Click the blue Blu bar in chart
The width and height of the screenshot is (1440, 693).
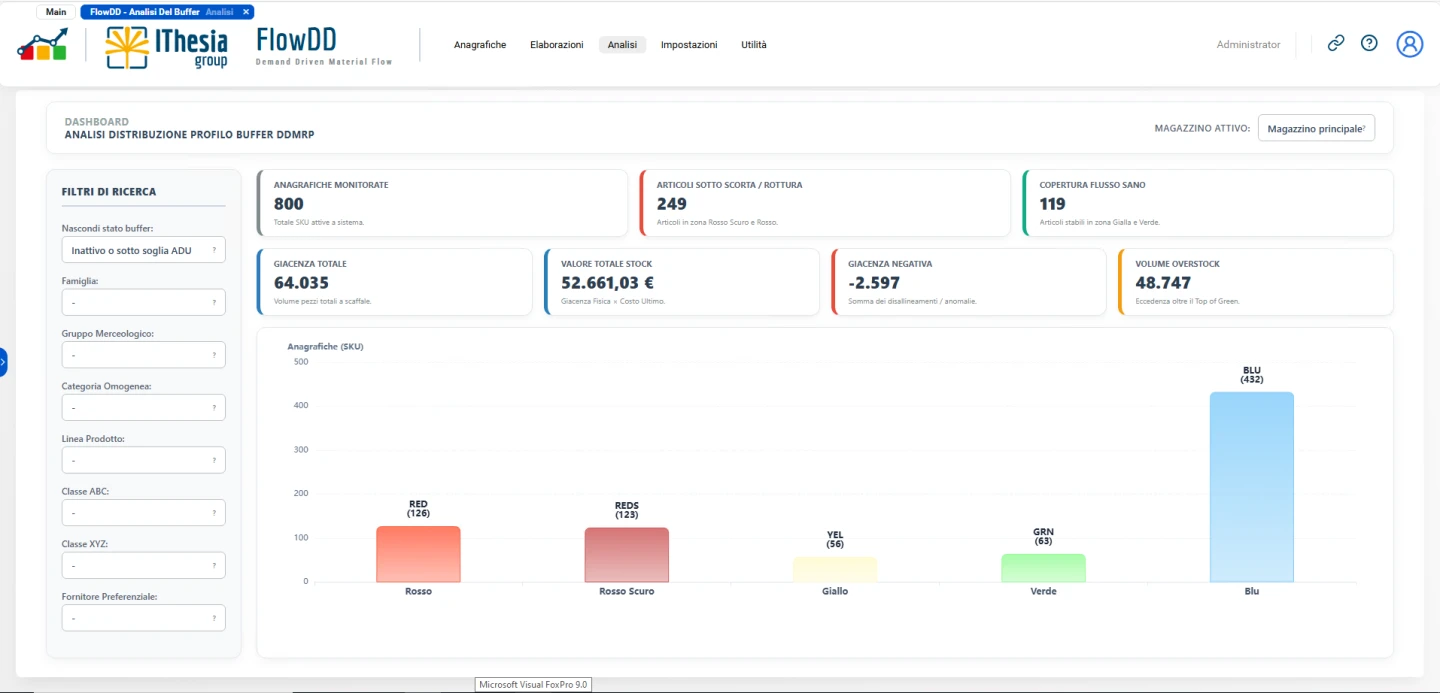click(x=1252, y=487)
